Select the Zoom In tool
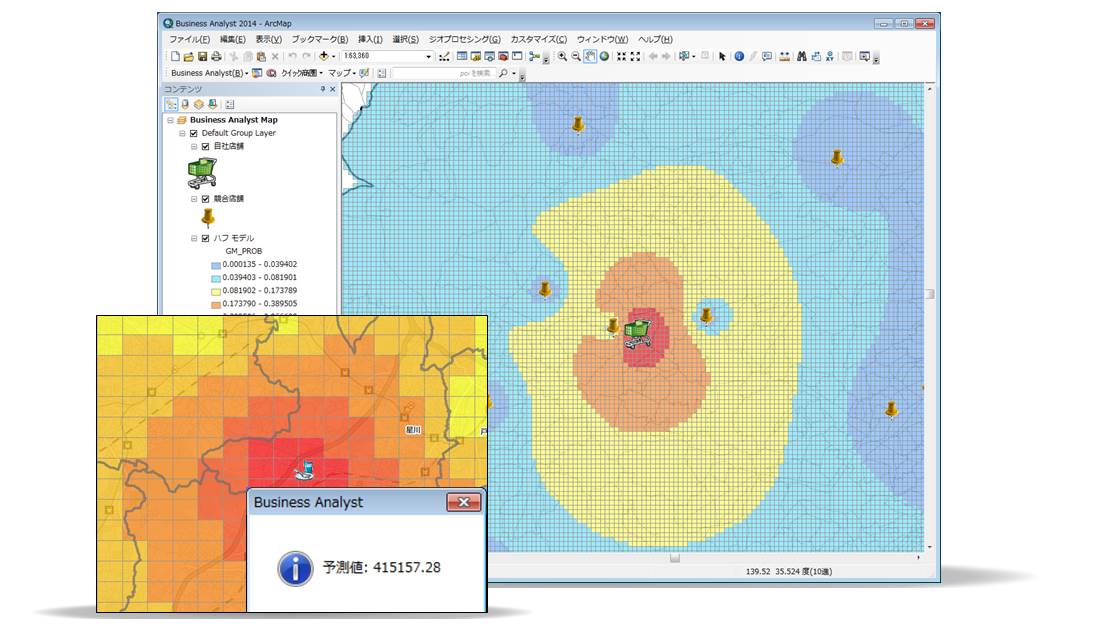Viewport: 1095px width, 637px height. 562,57
